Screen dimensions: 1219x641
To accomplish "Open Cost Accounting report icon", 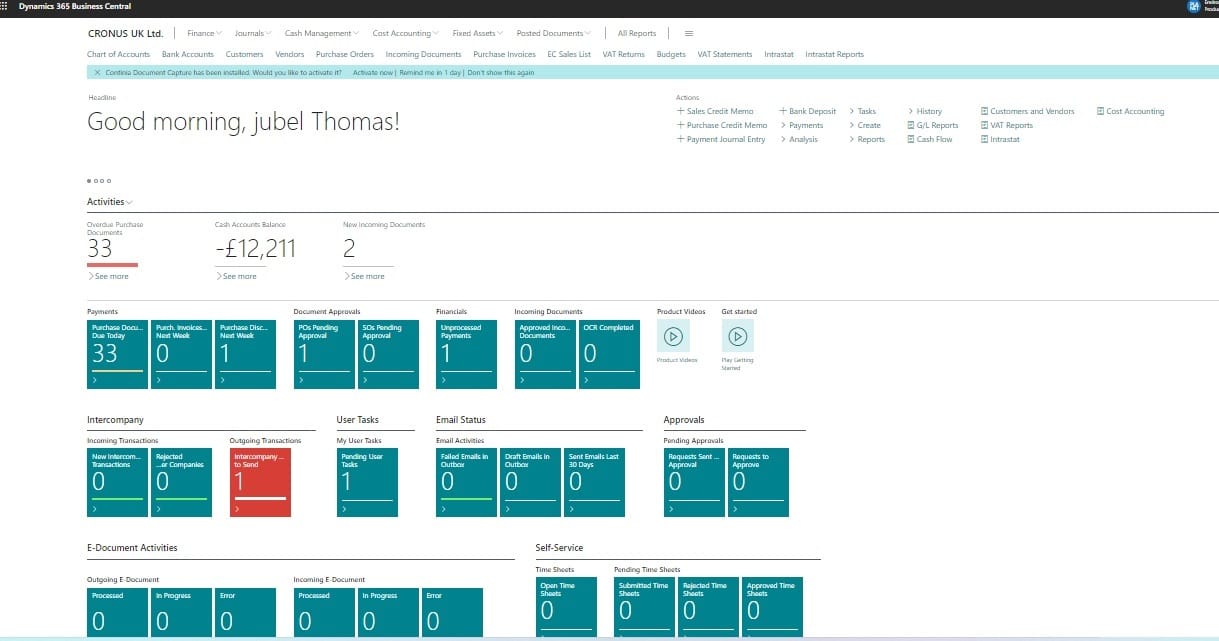I will pos(1100,111).
